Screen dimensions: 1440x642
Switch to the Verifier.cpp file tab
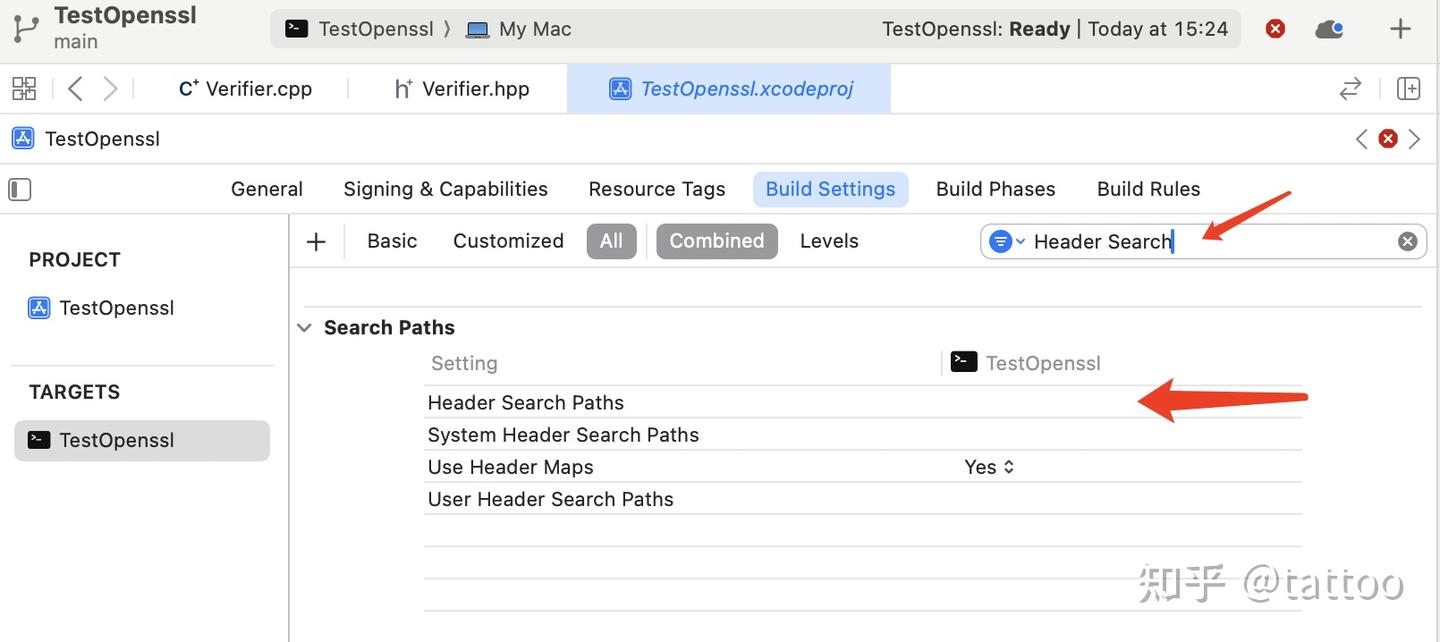tap(246, 89)
